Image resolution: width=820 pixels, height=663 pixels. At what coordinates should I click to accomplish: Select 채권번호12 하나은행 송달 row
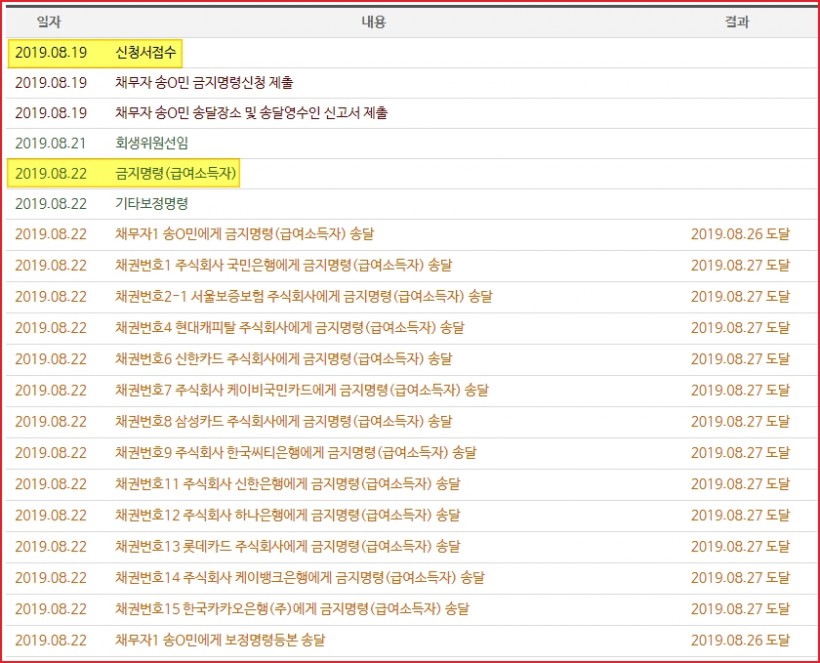(x=412, y=516)
